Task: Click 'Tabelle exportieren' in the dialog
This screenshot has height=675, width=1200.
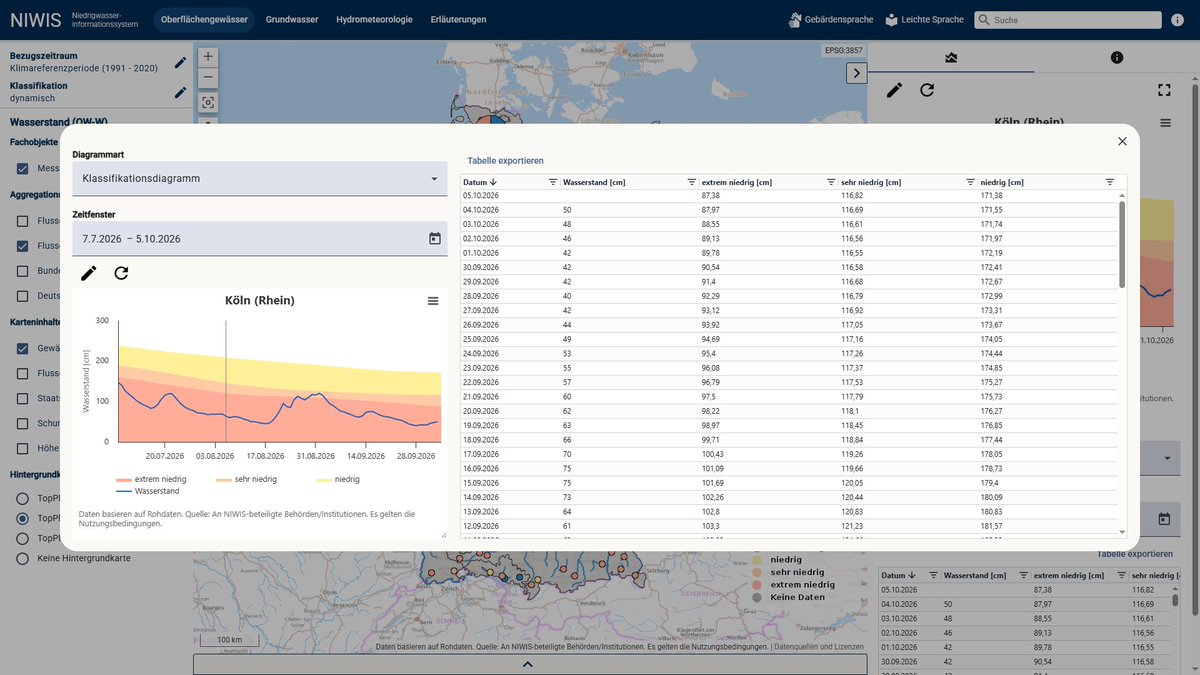Action: (x=506, y=161)
